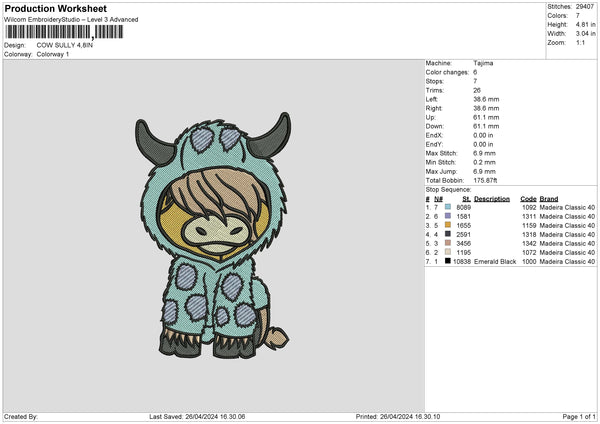Screen dimensions: 600x424
Task: Click the Emerald Black color swatch
Action: pyautogui.click(x=448, y=261)
